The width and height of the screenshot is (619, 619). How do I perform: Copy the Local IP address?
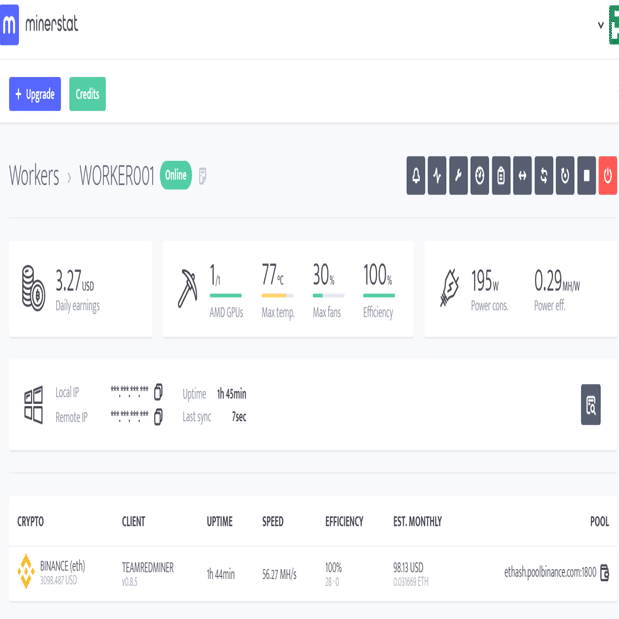158,392
